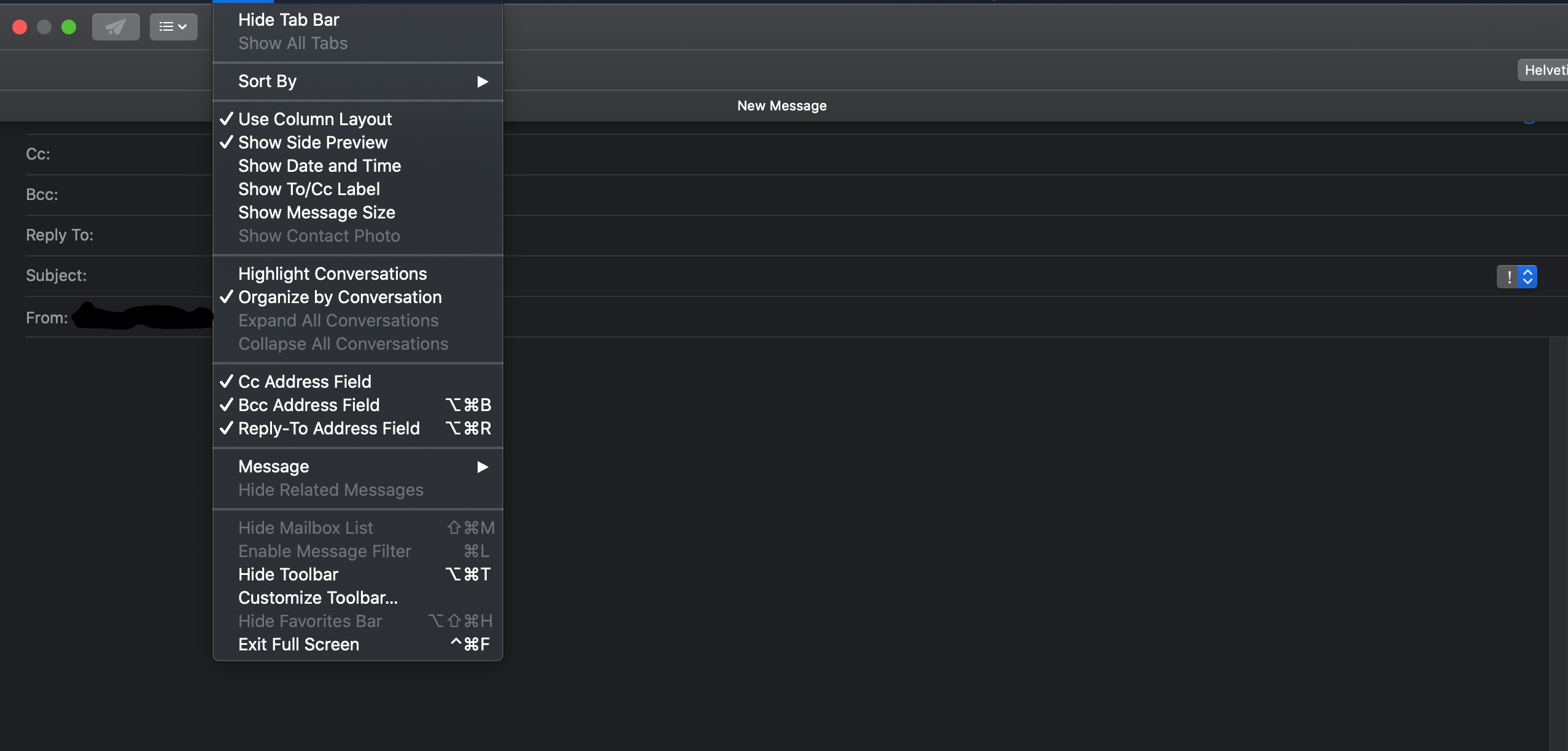The image size is (1568, 751).
Task: Click the priority stepper arrows
Action: pyautogui.click(x=1527, y=277)
